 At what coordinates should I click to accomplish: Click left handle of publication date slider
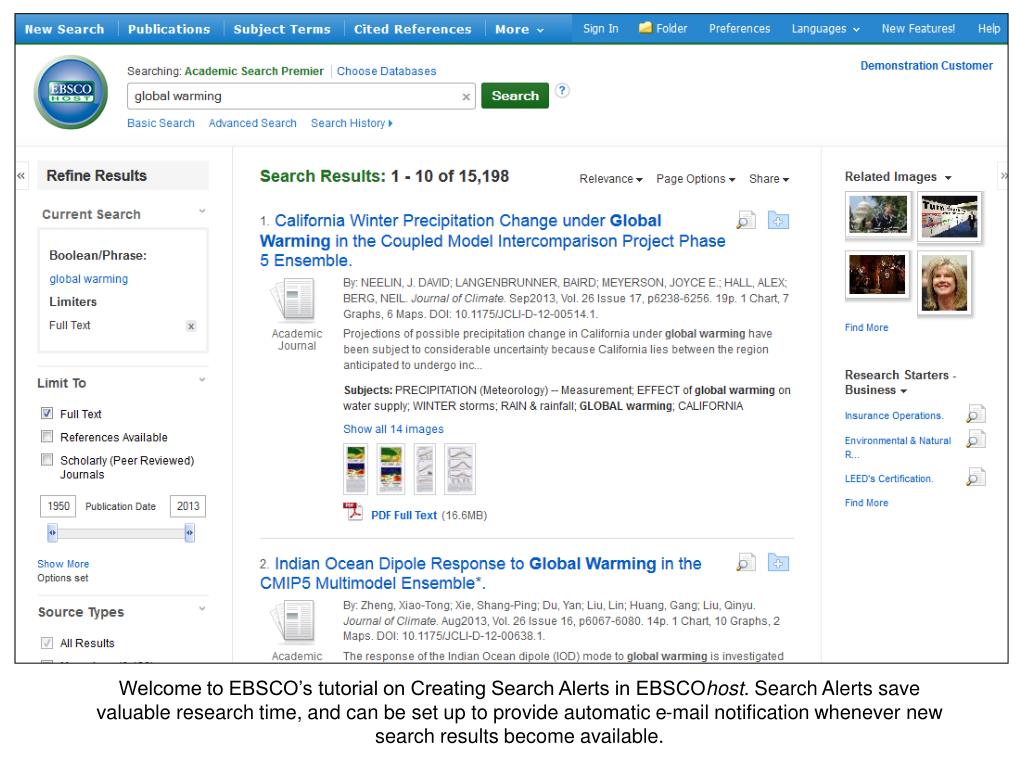52,534
